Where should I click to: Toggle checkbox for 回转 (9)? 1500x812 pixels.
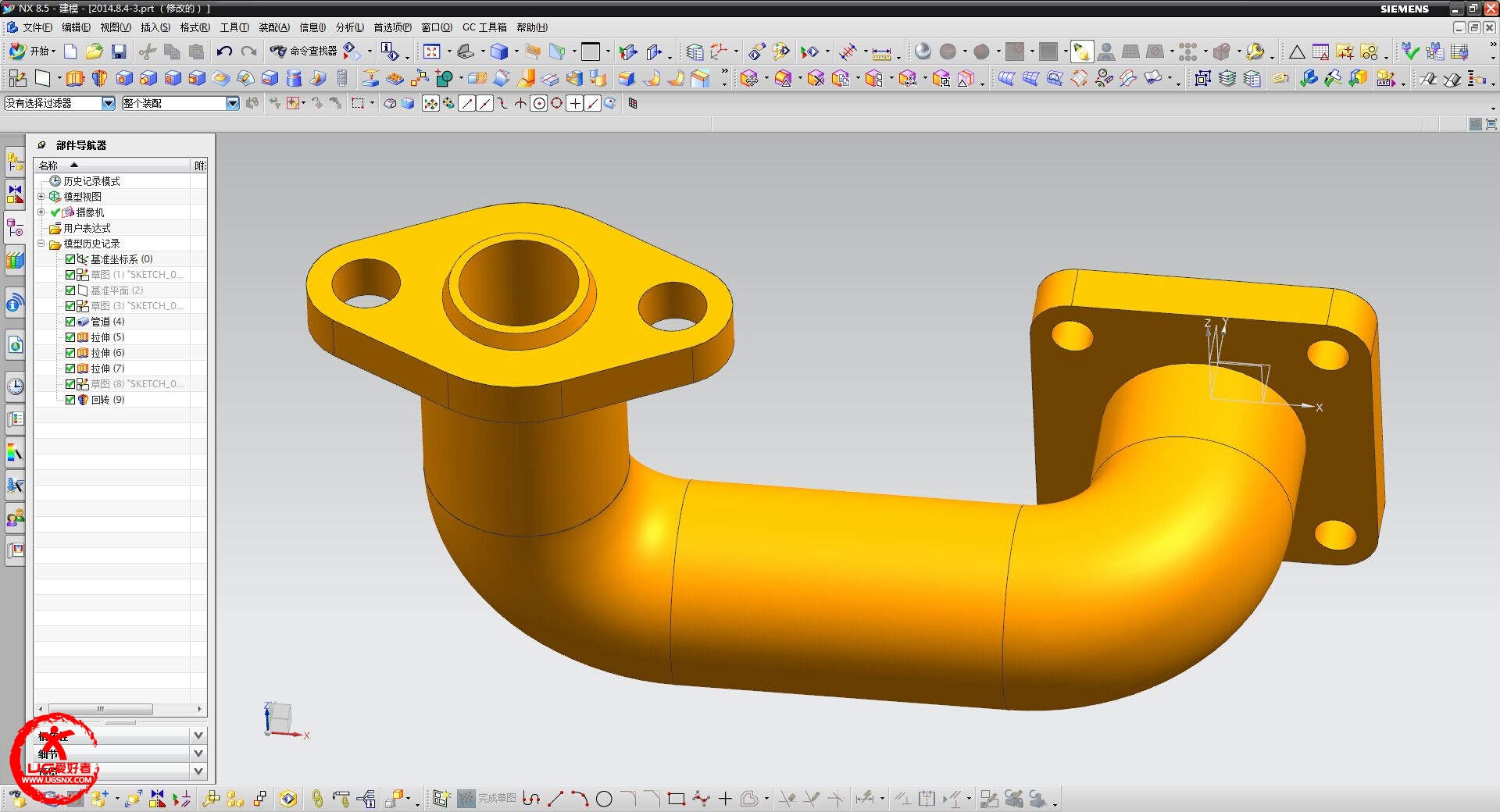[70, 400]
